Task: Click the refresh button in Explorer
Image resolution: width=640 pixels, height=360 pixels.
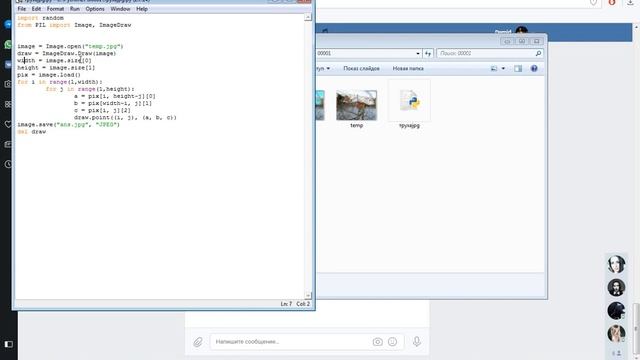Action: point(428,53)
